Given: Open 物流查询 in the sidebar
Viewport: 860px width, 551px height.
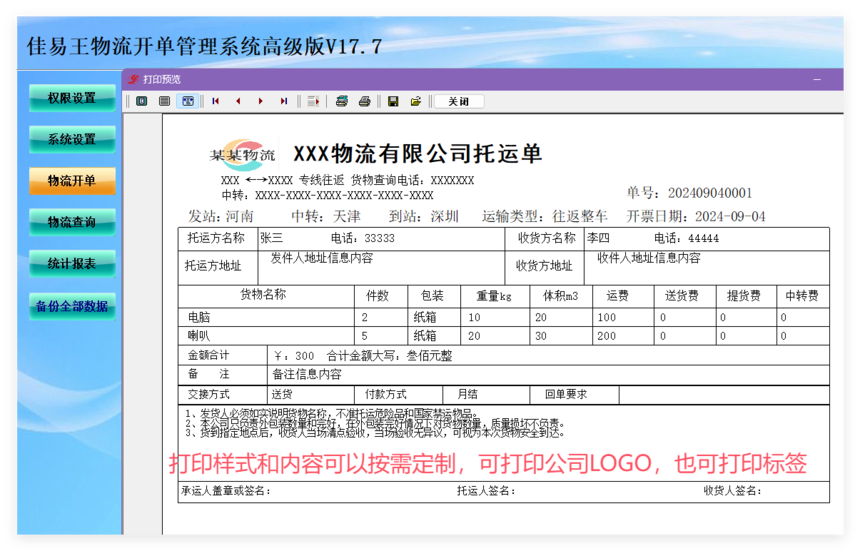Looking at the screenshot, I should (72, 222).
